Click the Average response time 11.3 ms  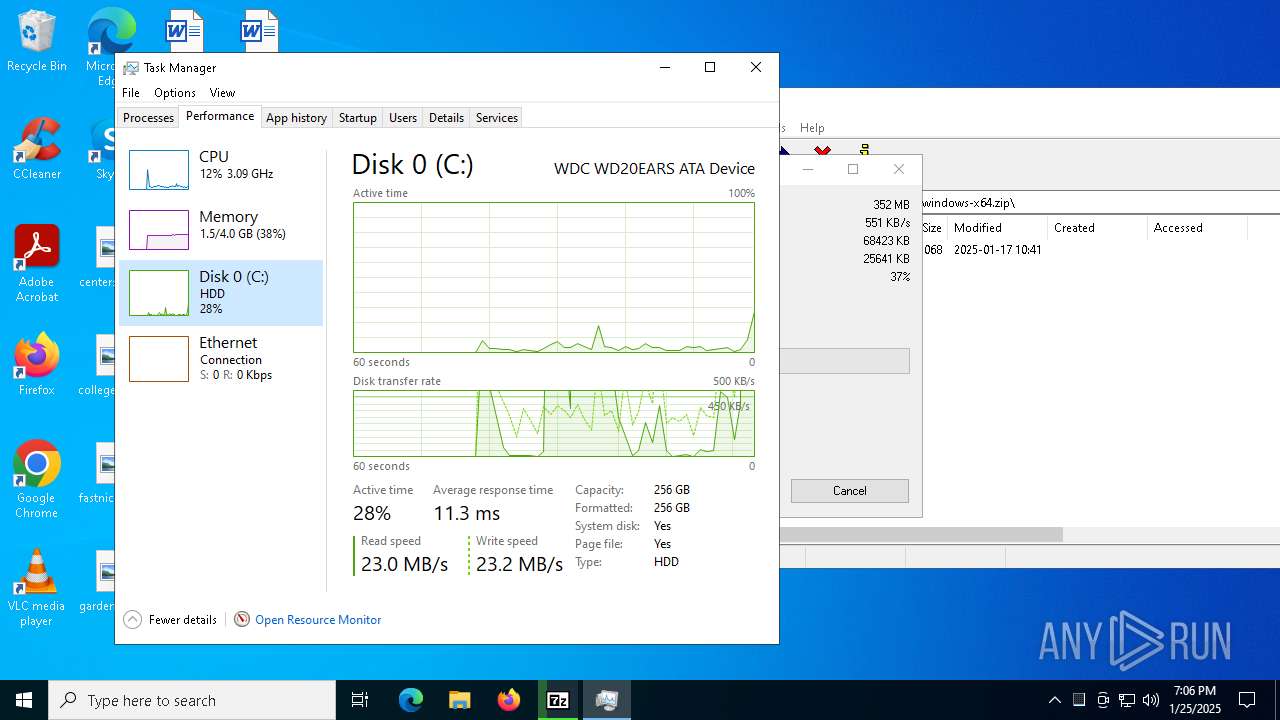pos(466,513)
